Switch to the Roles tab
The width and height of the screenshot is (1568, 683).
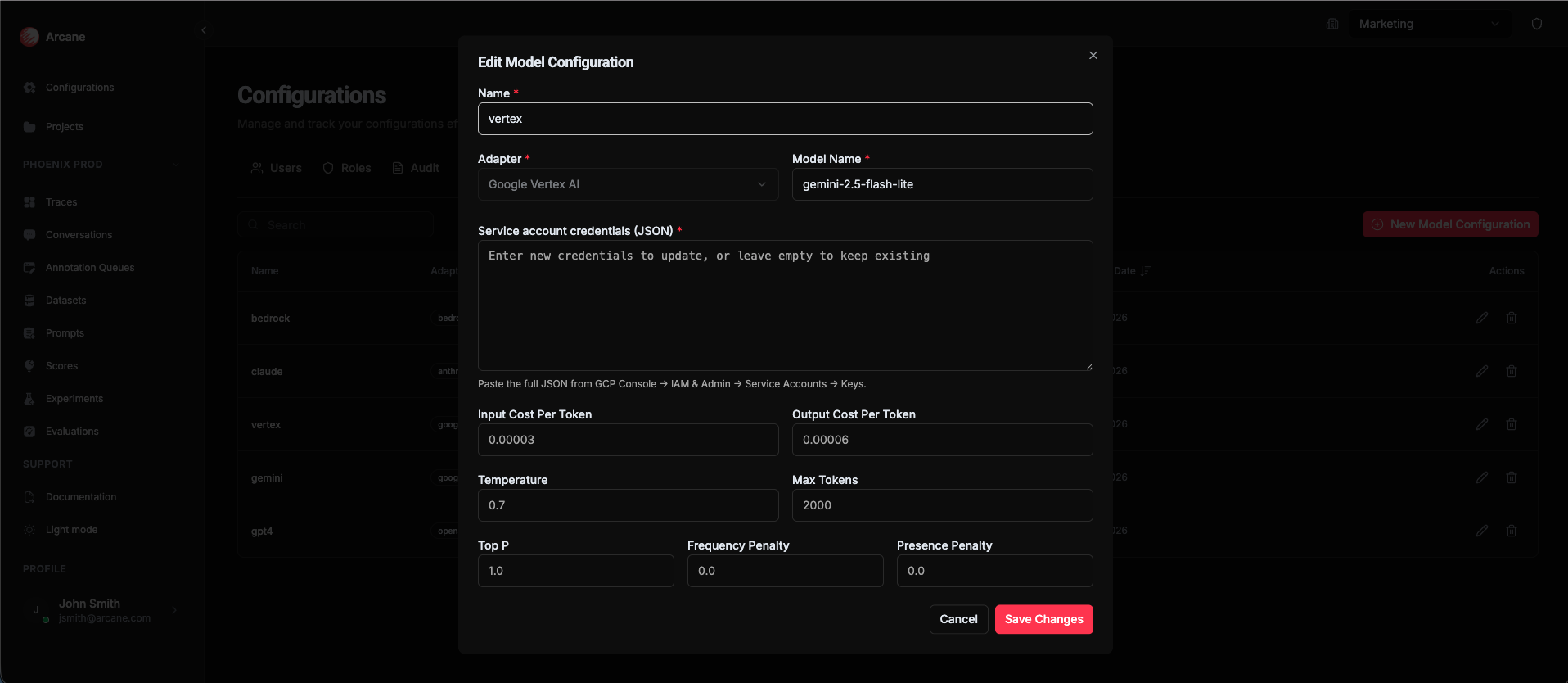(x=347, y=168)
